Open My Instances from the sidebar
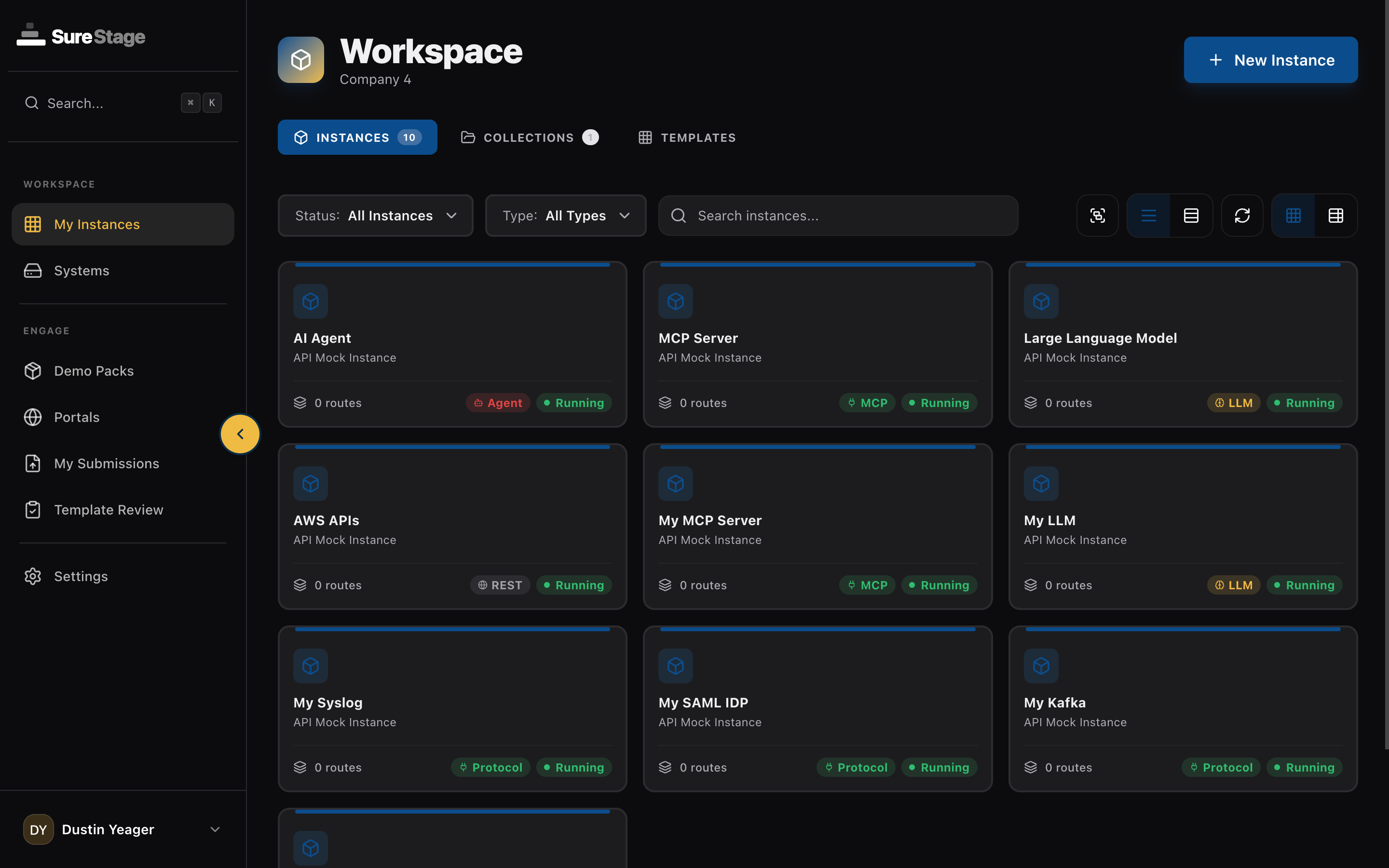Screen dimensions: 1389x868 point(96,224)
